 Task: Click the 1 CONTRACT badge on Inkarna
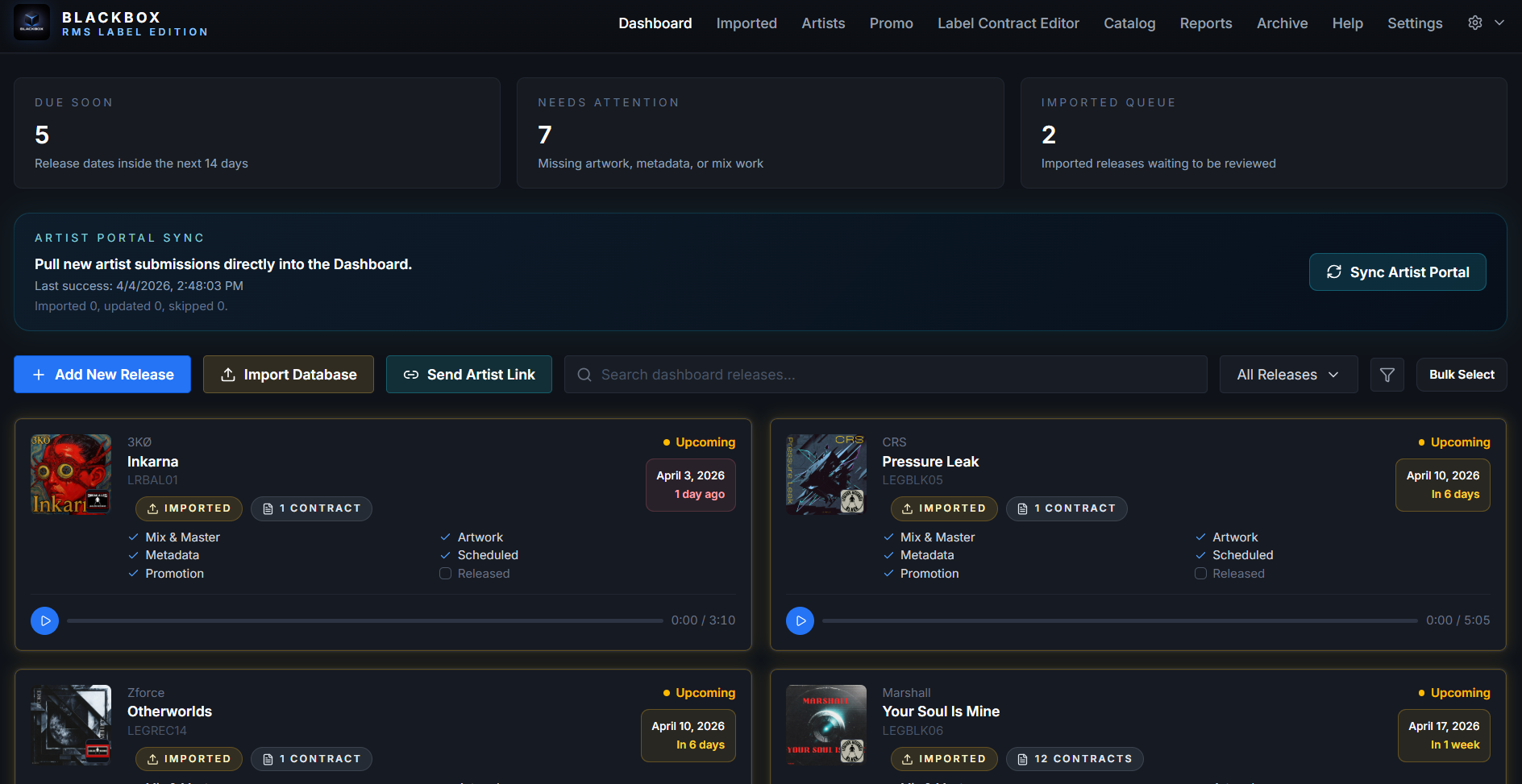[311, 508]
